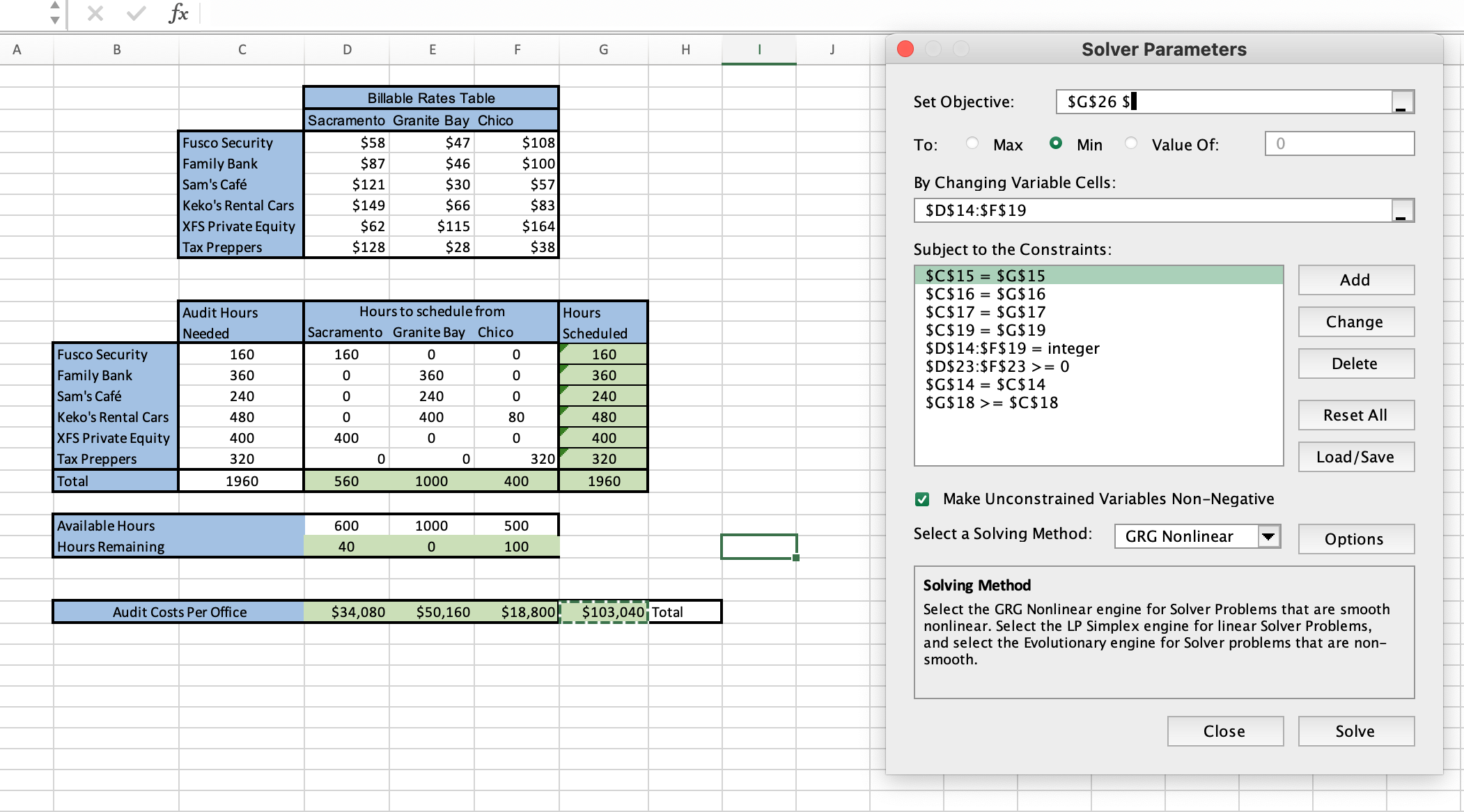Click the fx insert function icon
The image size is (1464, 812).
178,13
